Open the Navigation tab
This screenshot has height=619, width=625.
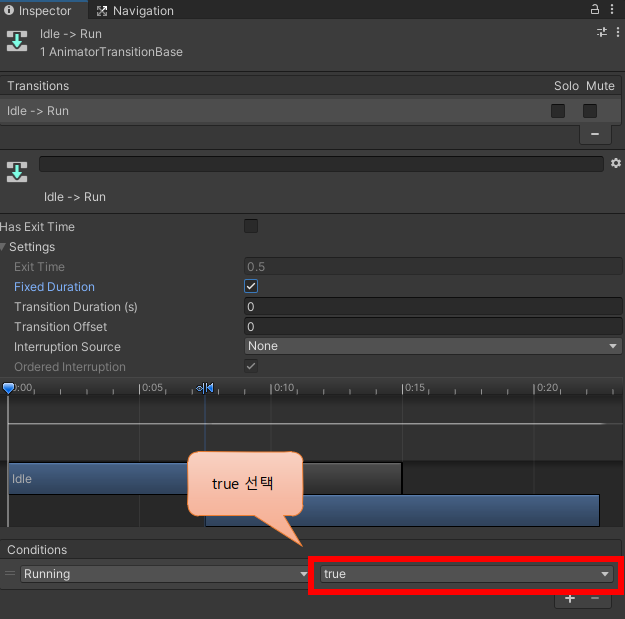coord(135,11)
